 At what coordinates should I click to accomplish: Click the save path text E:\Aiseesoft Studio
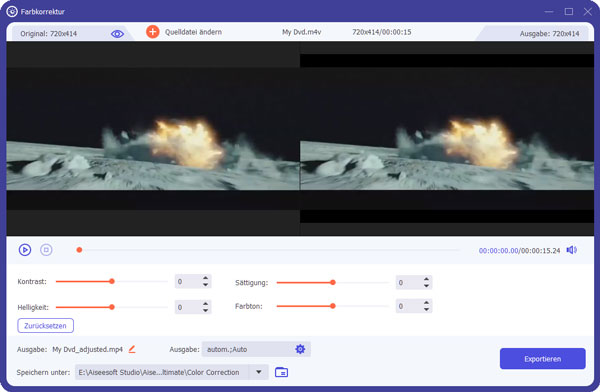pos(159,372)
